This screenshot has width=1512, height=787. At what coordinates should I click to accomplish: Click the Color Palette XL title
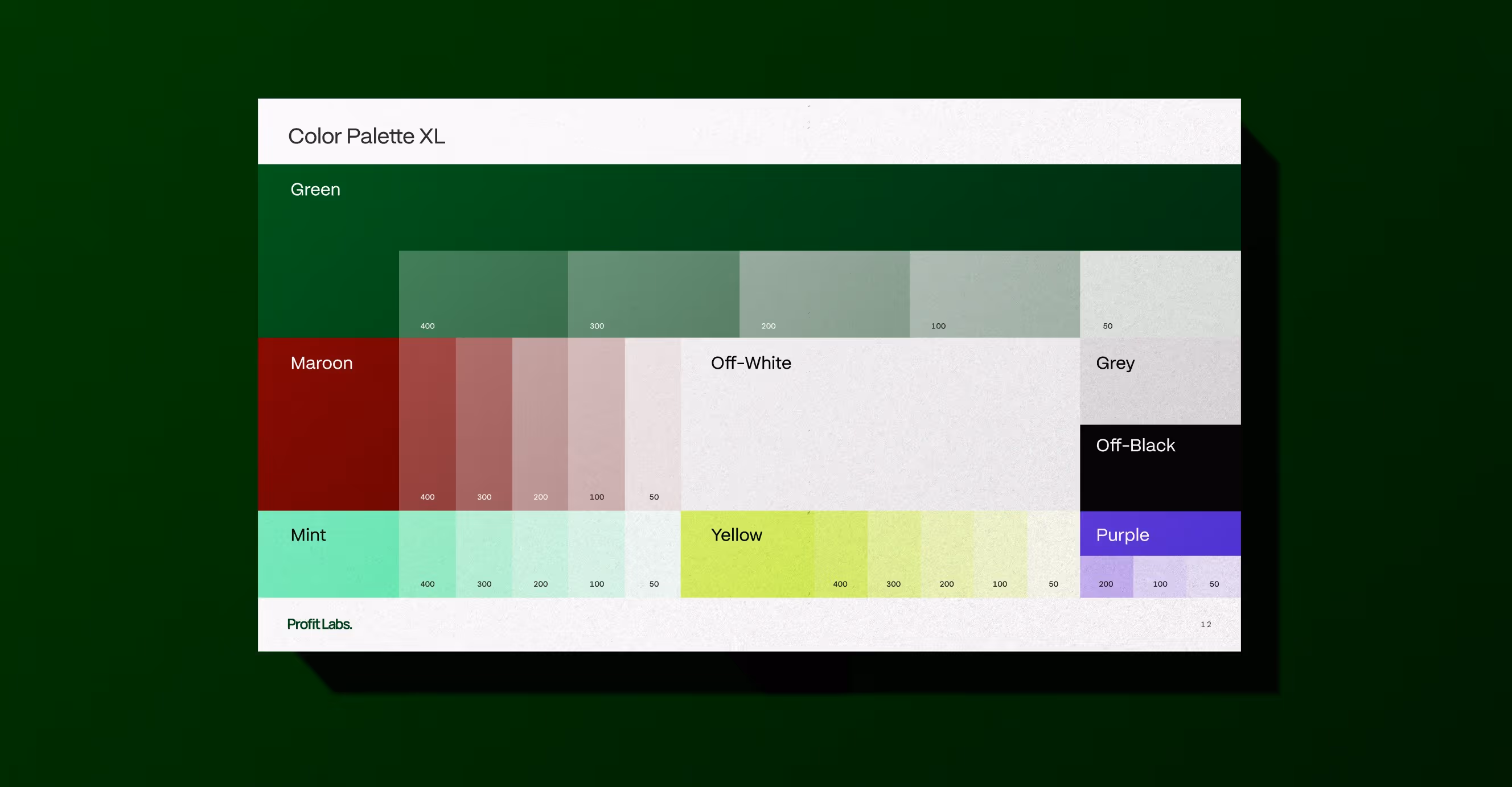(366, 136)
